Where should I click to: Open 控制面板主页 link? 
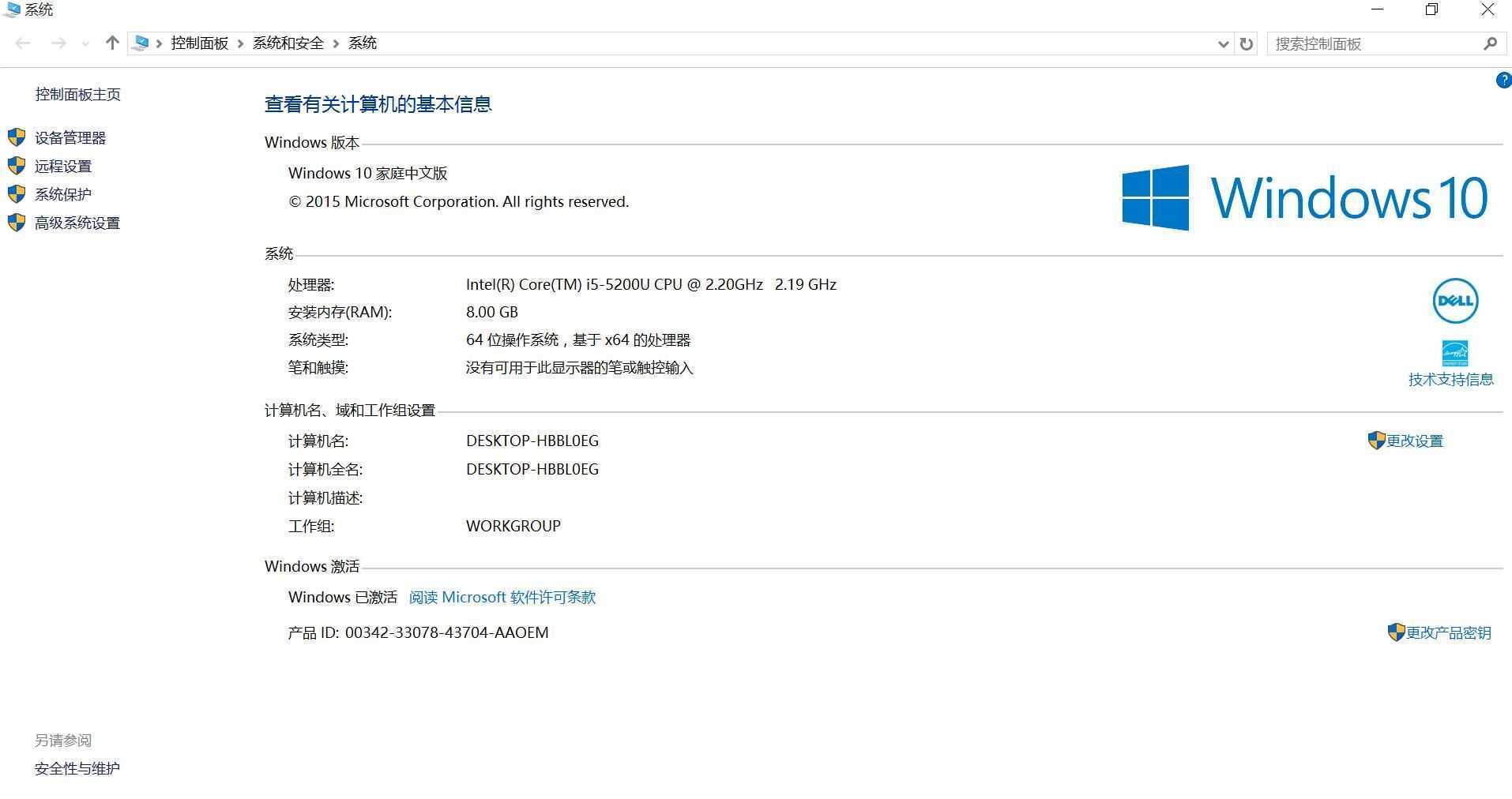pos(77,95)
